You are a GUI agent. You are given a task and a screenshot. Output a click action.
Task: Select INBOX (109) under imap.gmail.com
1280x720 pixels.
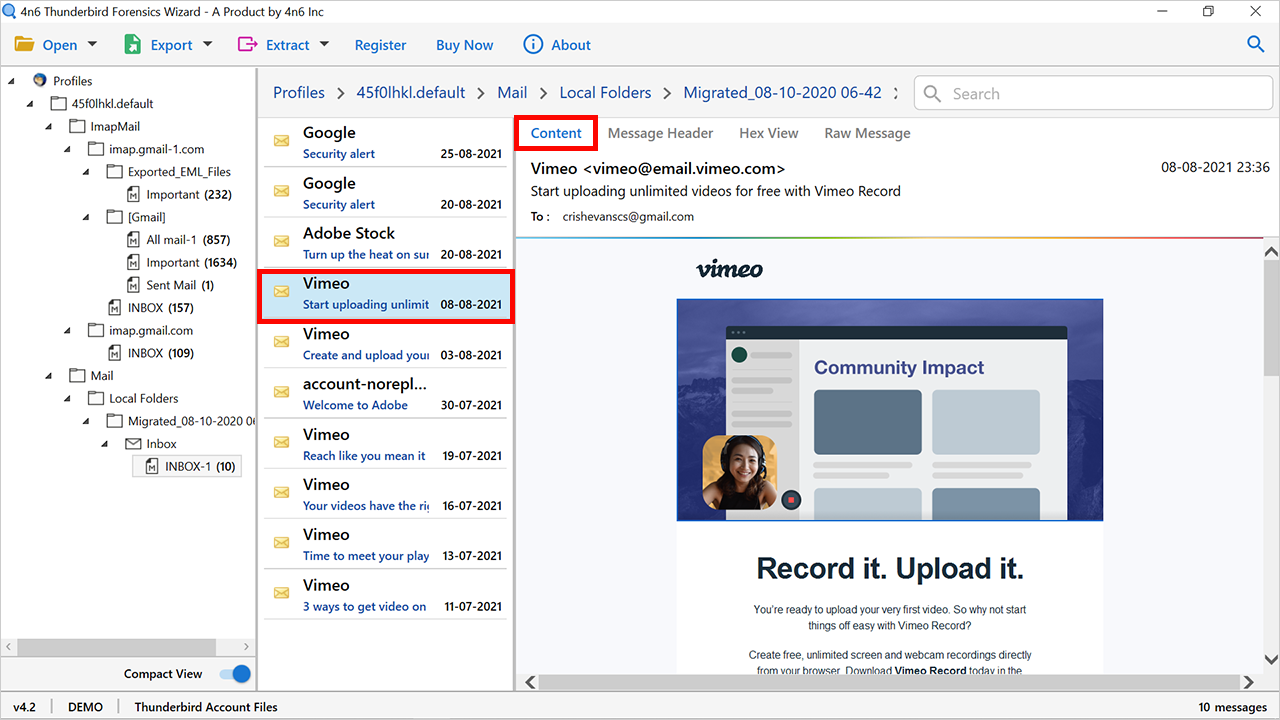tap(161, 353)
